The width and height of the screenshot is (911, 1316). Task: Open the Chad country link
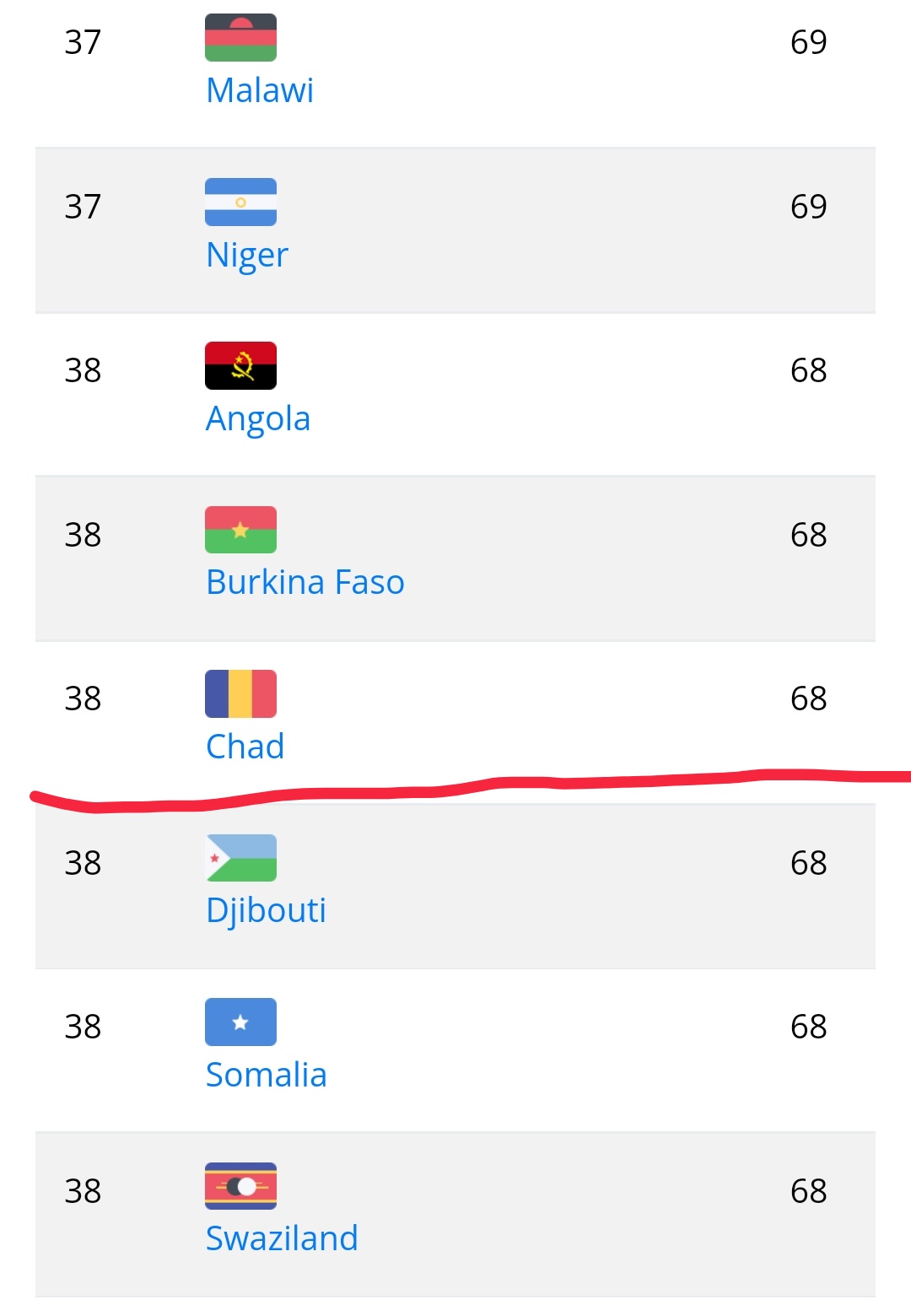(x=245, y=746)
